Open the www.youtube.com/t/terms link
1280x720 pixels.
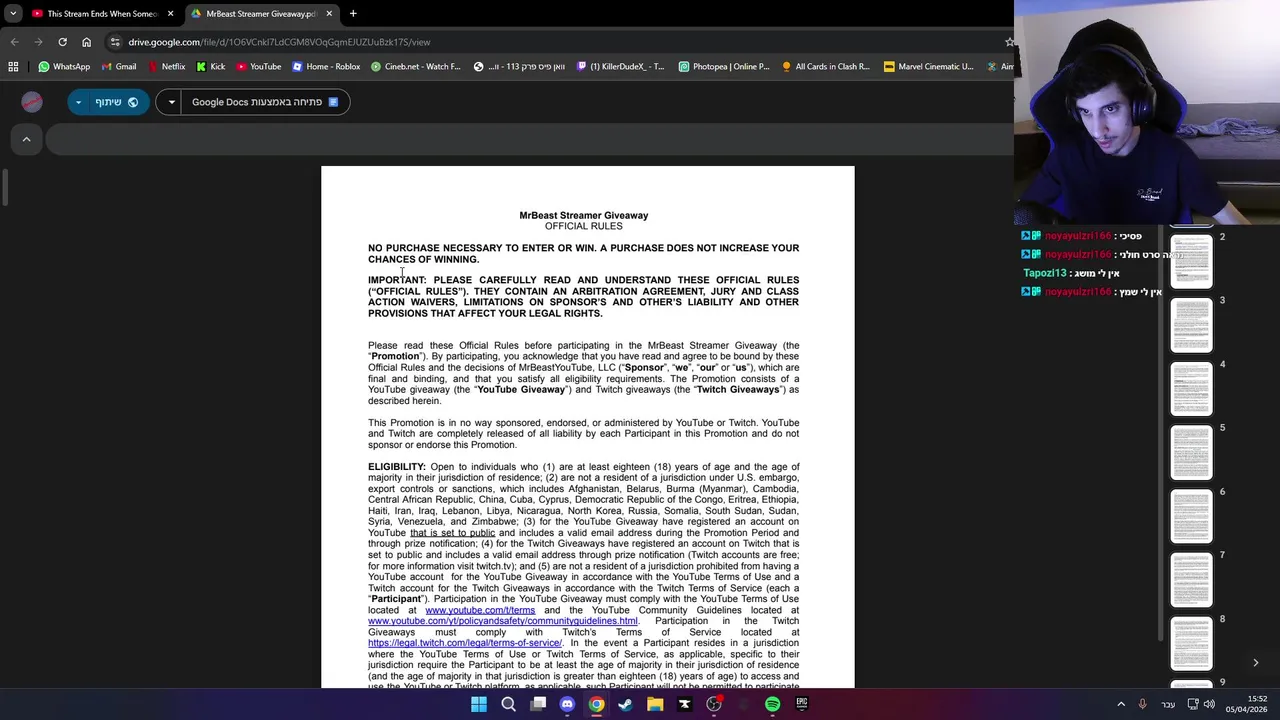(480, 610)
